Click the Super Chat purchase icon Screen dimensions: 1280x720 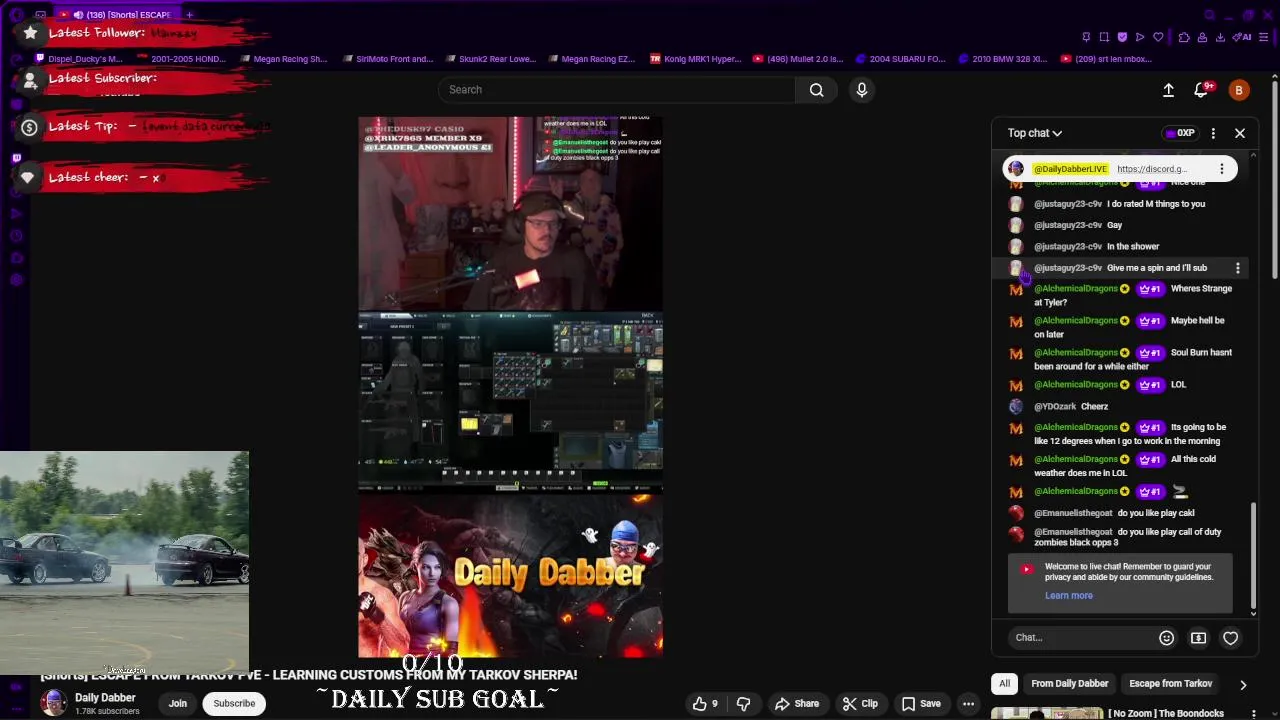(x=1198, y=638)
